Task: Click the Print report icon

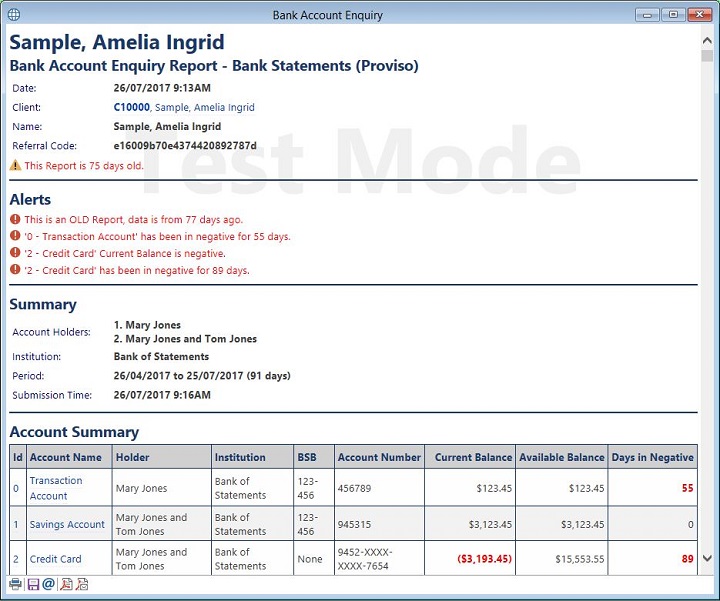Action: (15, 584)
